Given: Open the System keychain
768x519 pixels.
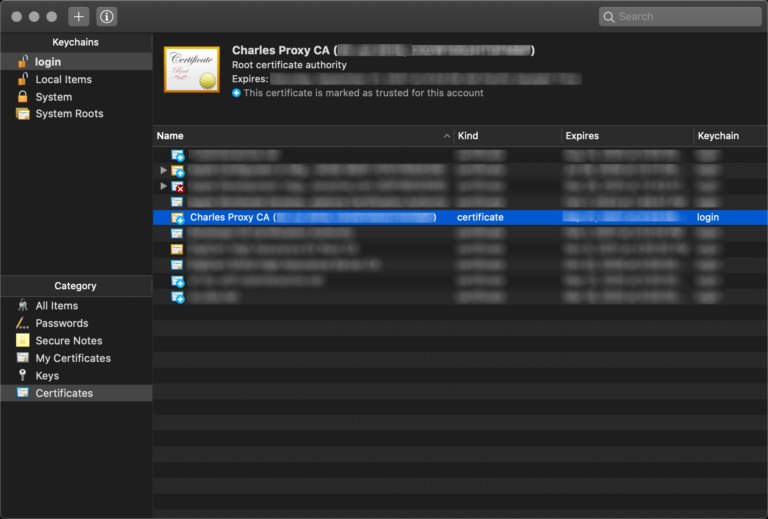Looking at the screenshot, I should coord(53,97).
